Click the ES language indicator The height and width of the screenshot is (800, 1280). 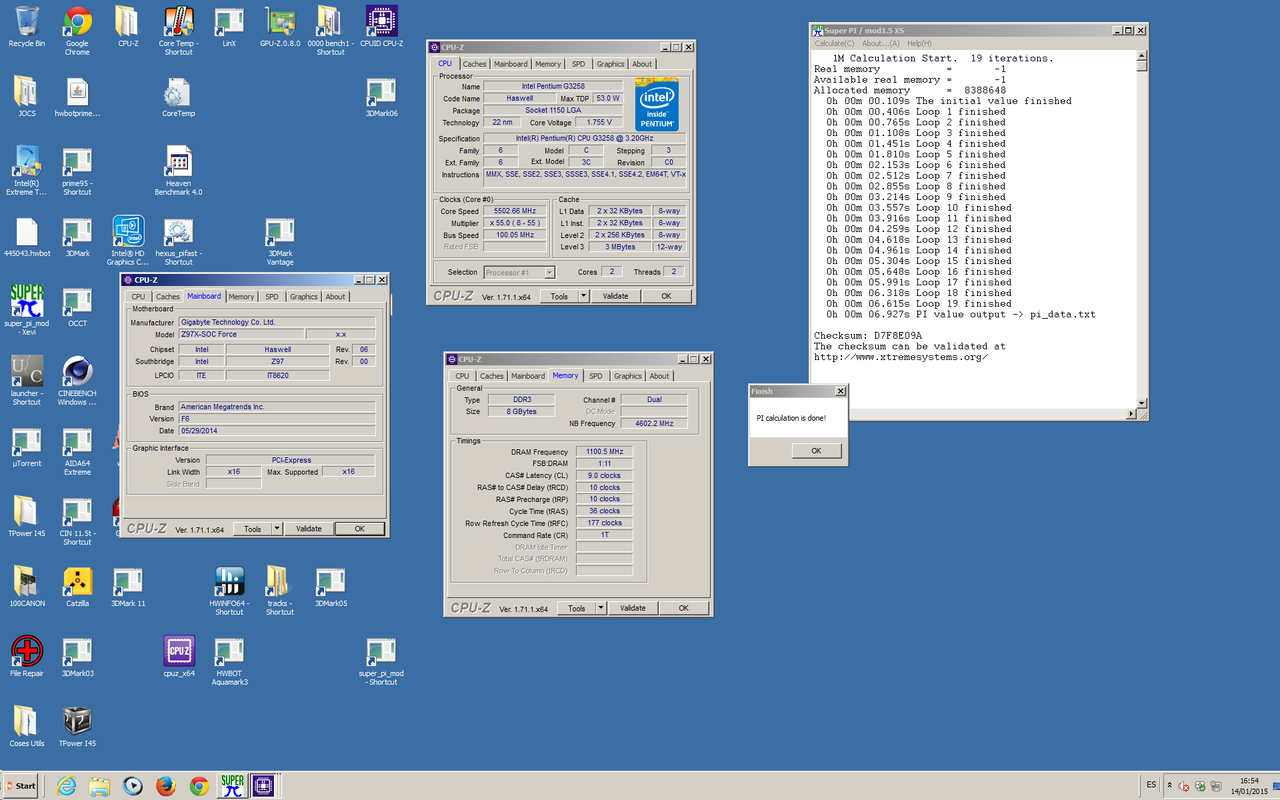point(1152,786)
